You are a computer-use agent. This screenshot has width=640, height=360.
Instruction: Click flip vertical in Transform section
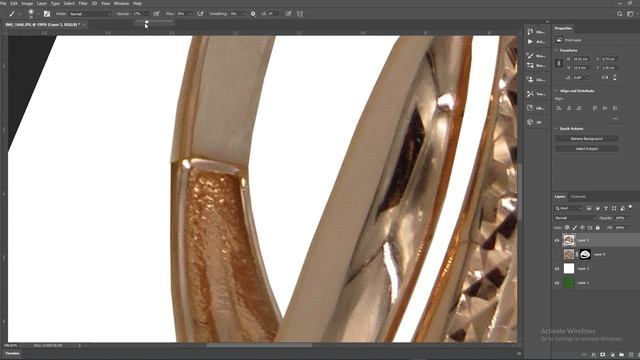point(614,77)
